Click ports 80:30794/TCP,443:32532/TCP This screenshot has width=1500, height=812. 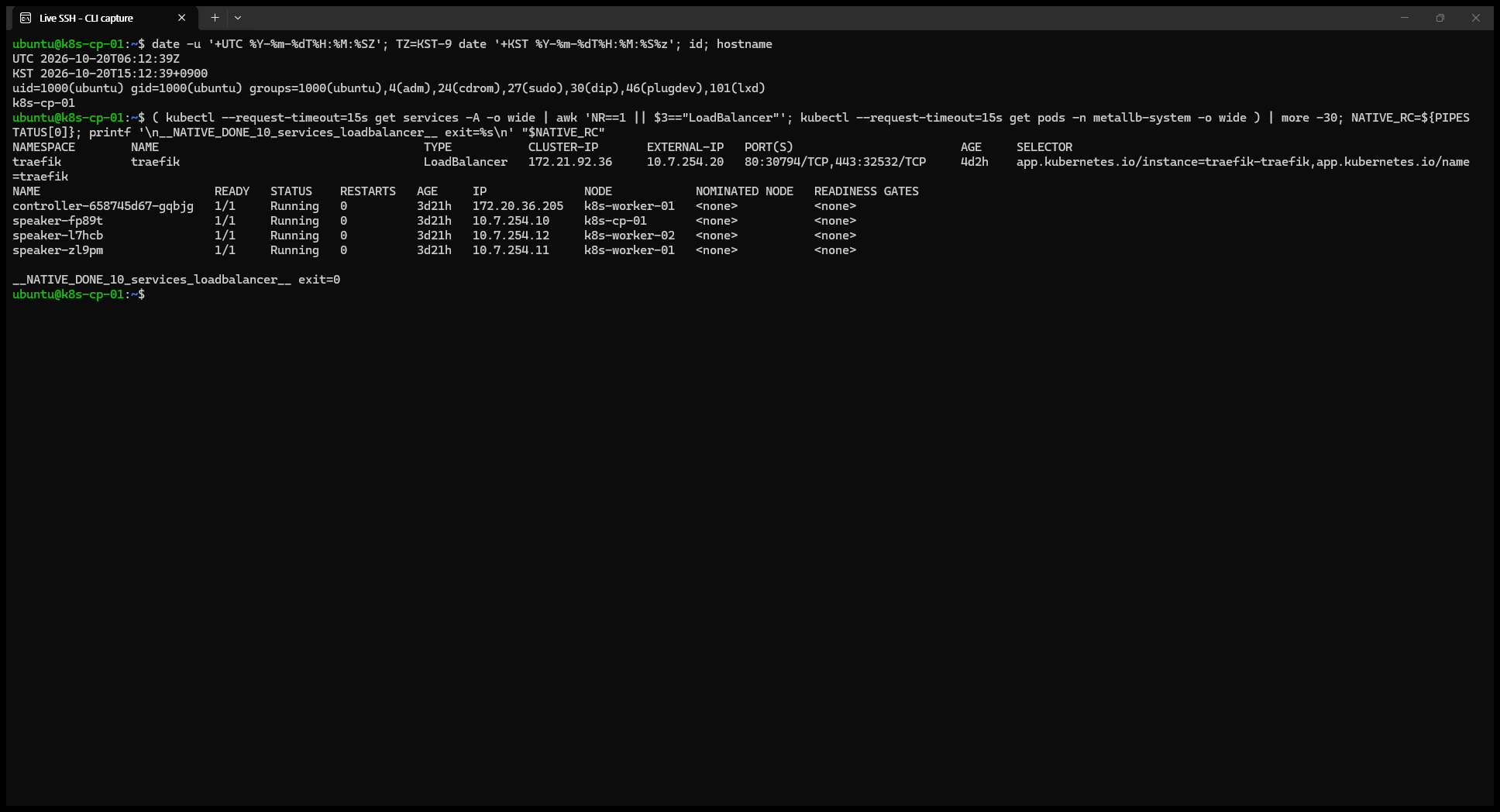pos(835,162)
